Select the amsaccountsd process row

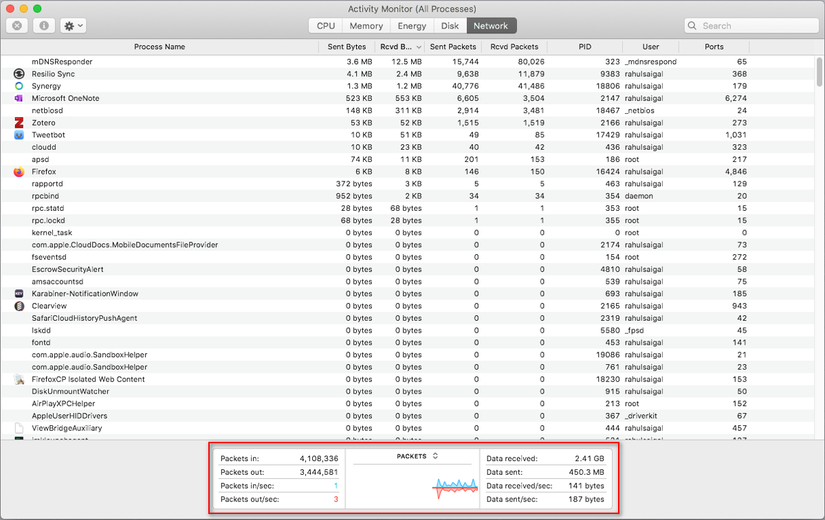click(x=408, y=282)
